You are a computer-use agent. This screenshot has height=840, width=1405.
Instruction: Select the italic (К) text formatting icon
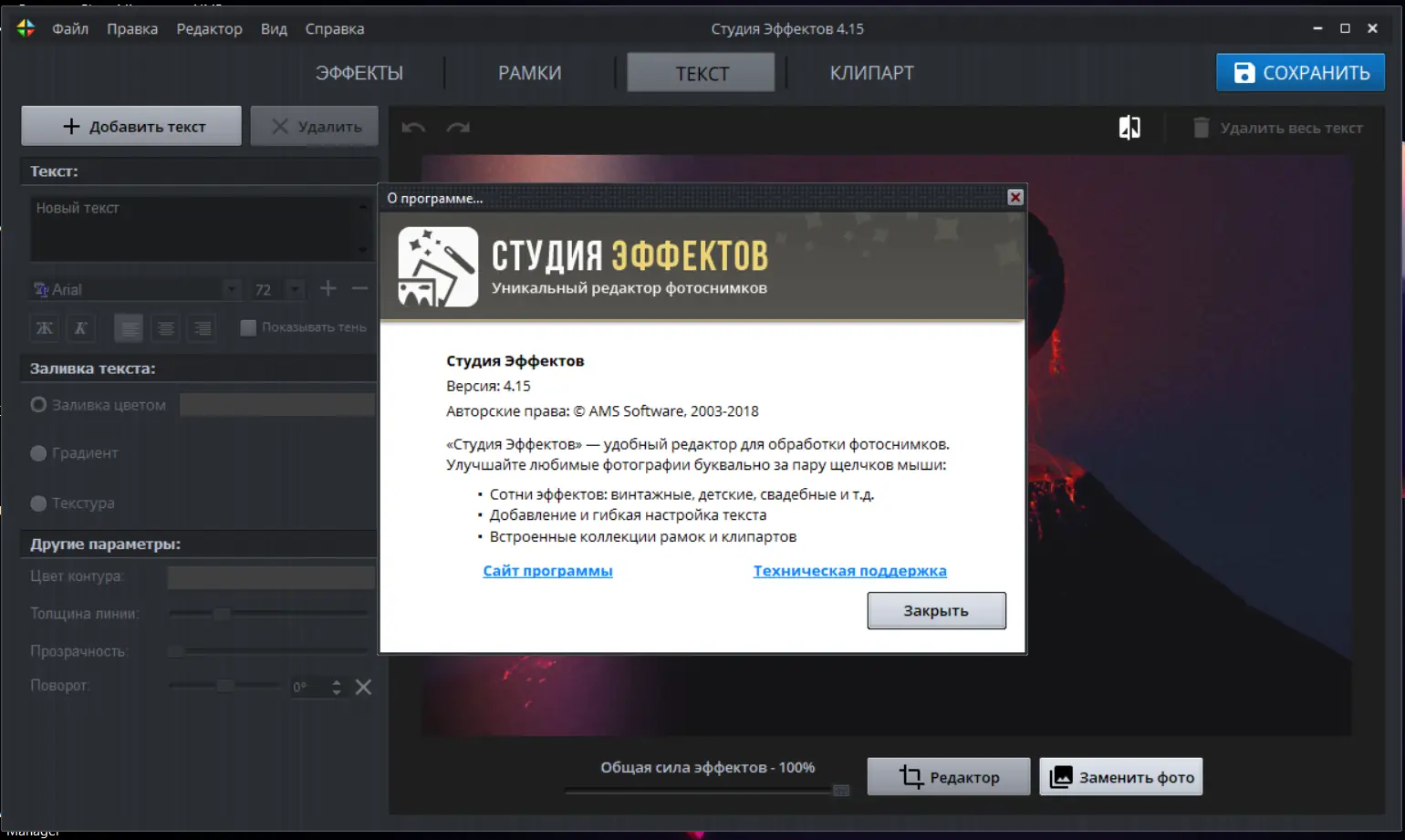(x=81, y=327)
